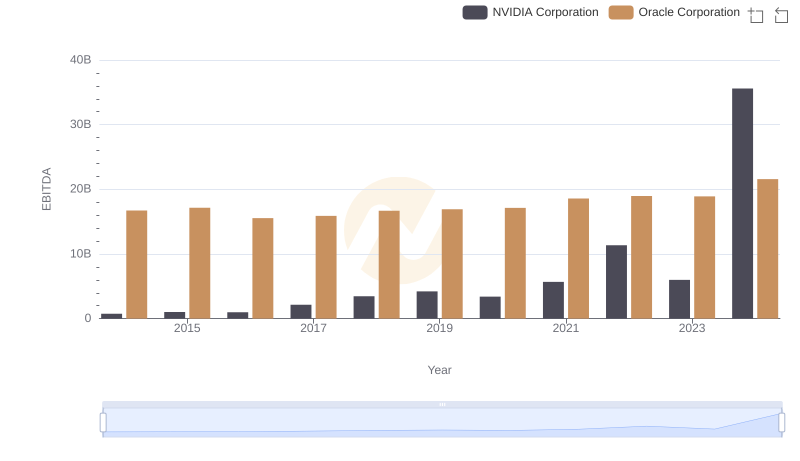Click the EBITDA axis title
This screenshot has height=461, width=800.
coord(46,189)
